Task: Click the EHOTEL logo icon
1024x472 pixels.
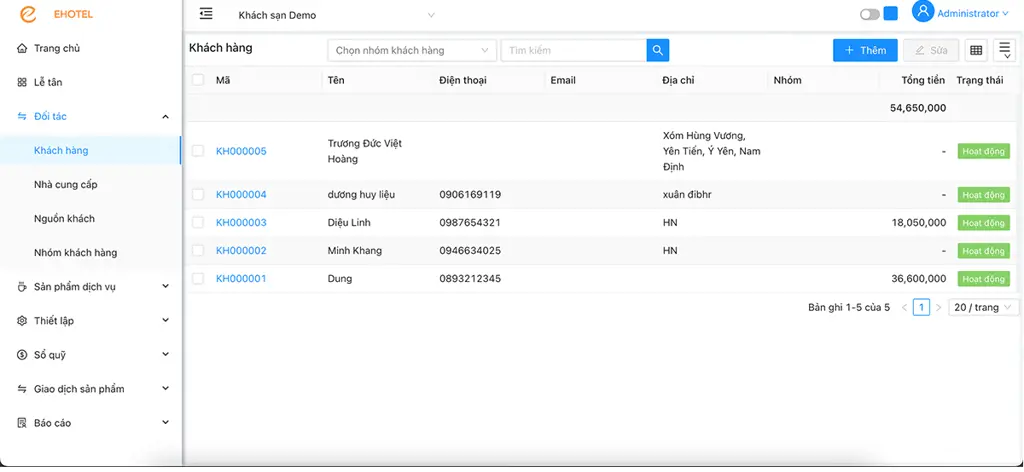Action: [27, 14]
